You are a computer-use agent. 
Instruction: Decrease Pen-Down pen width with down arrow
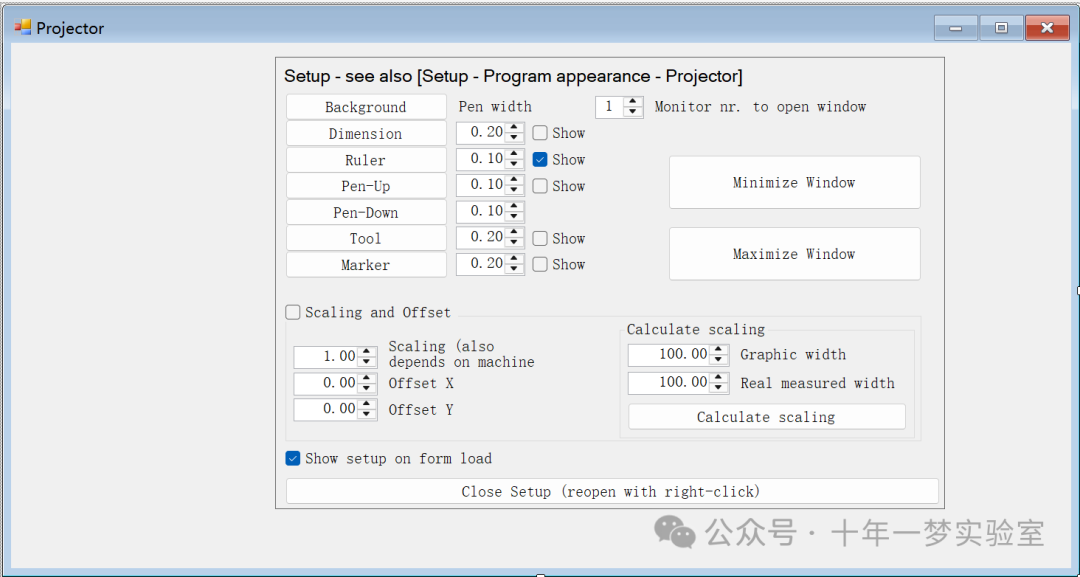[x=514, y=216]
